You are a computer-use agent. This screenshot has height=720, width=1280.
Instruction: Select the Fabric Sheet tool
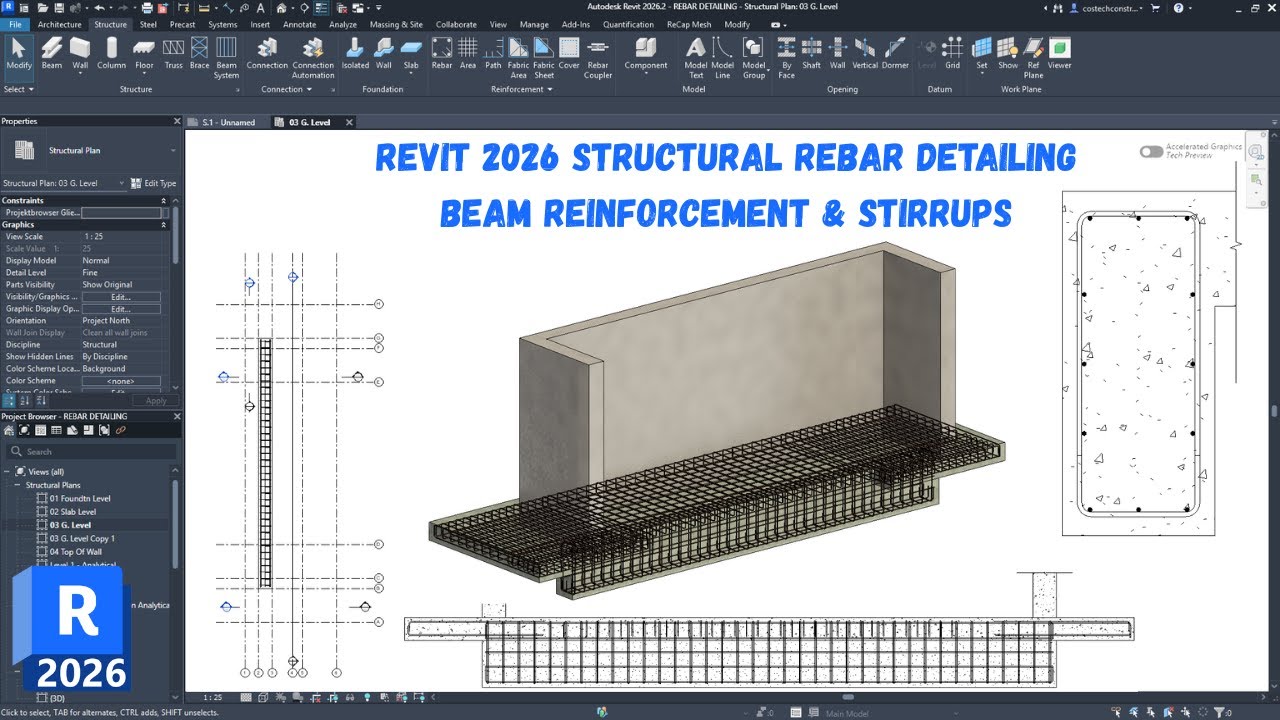pyautogui.click(x=544, y=58)
